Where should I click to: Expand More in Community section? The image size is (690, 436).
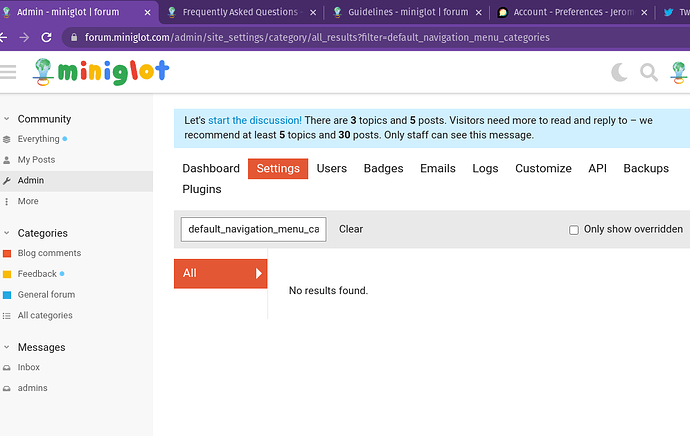[28, 201]
